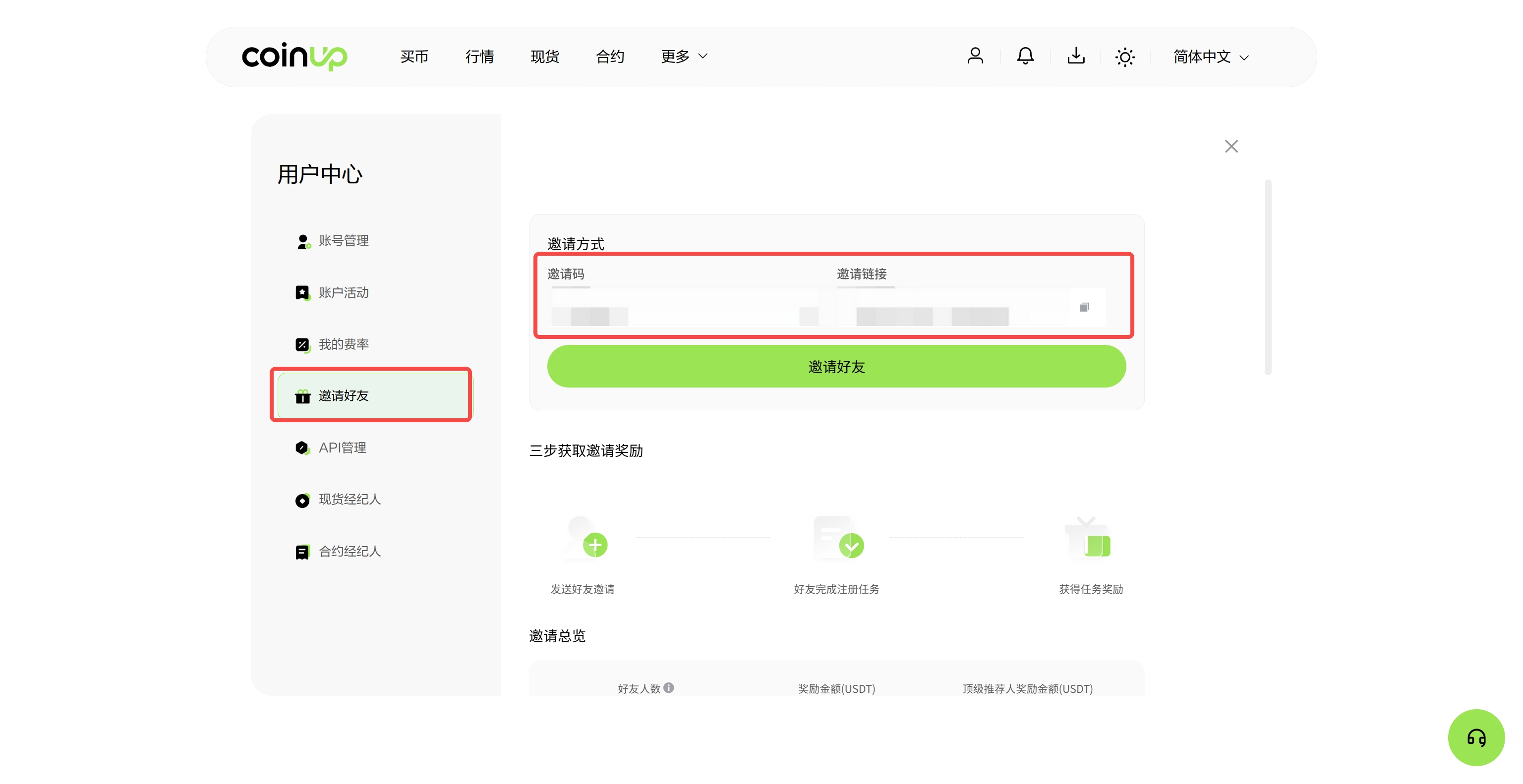
Task: Open the 买币 menu item
Action: point(414,56)
